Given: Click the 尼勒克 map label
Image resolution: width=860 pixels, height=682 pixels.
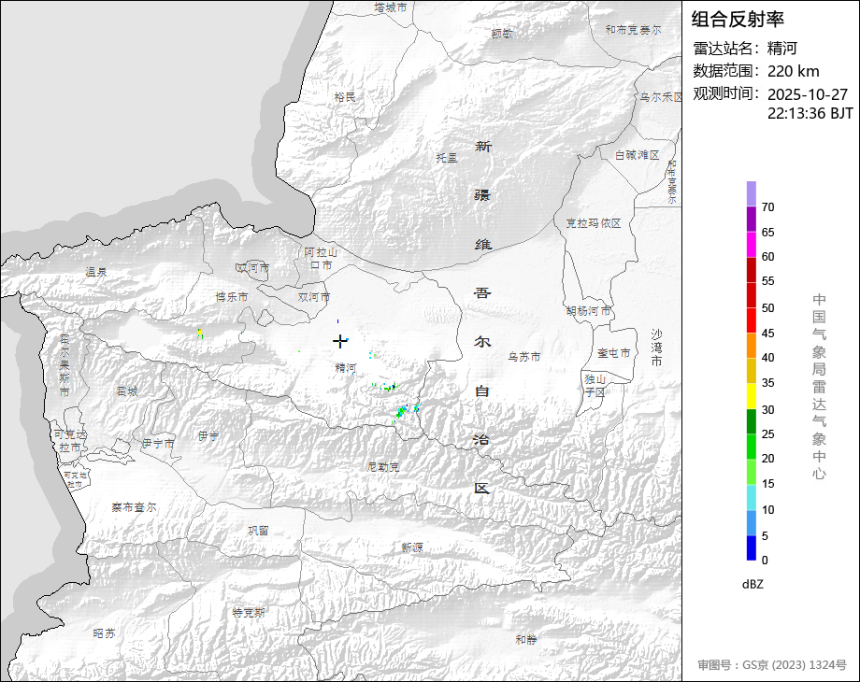Looking at the screenshot, I should point(383,467).
